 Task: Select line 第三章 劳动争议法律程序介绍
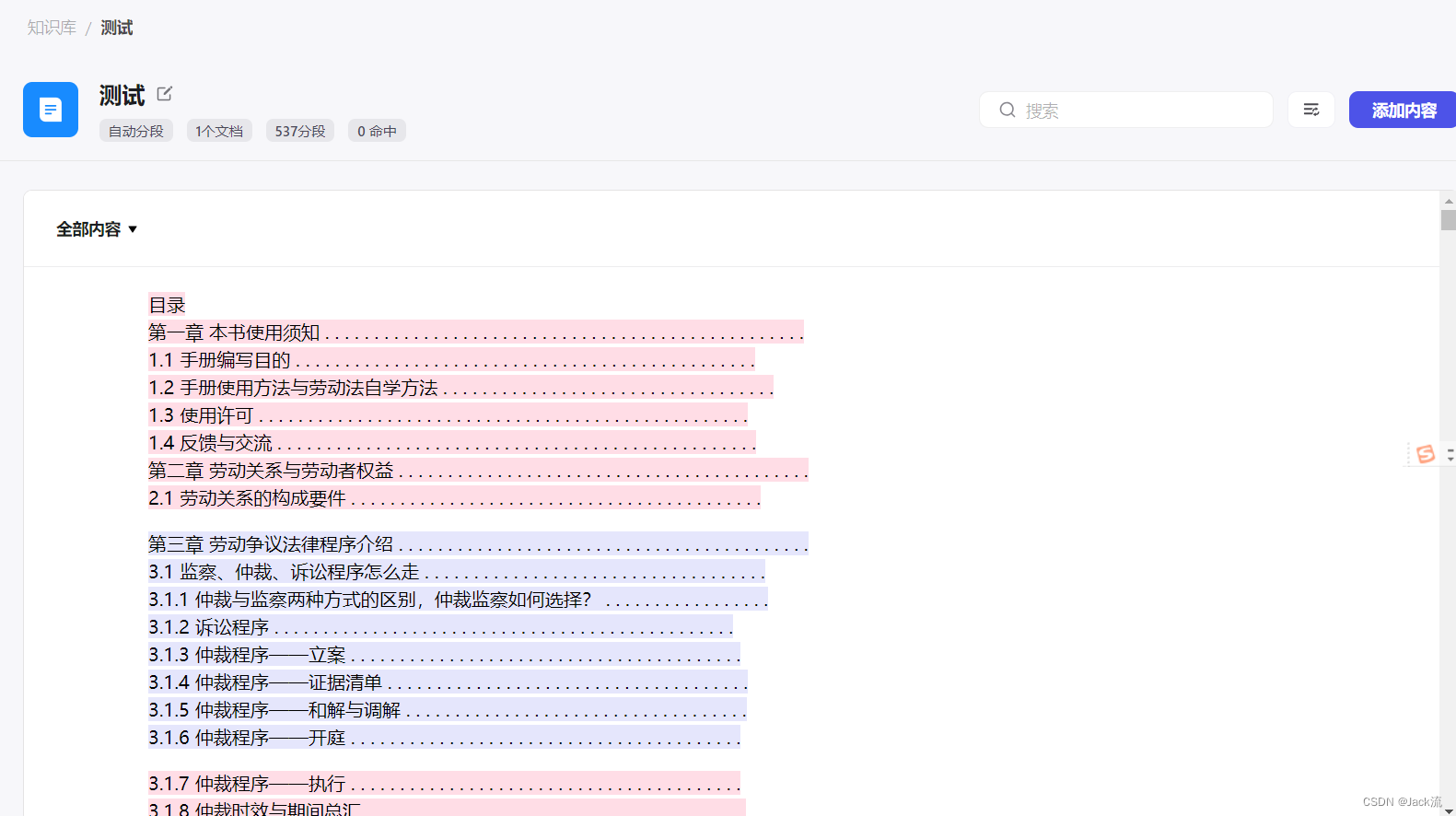coord(478,544)
